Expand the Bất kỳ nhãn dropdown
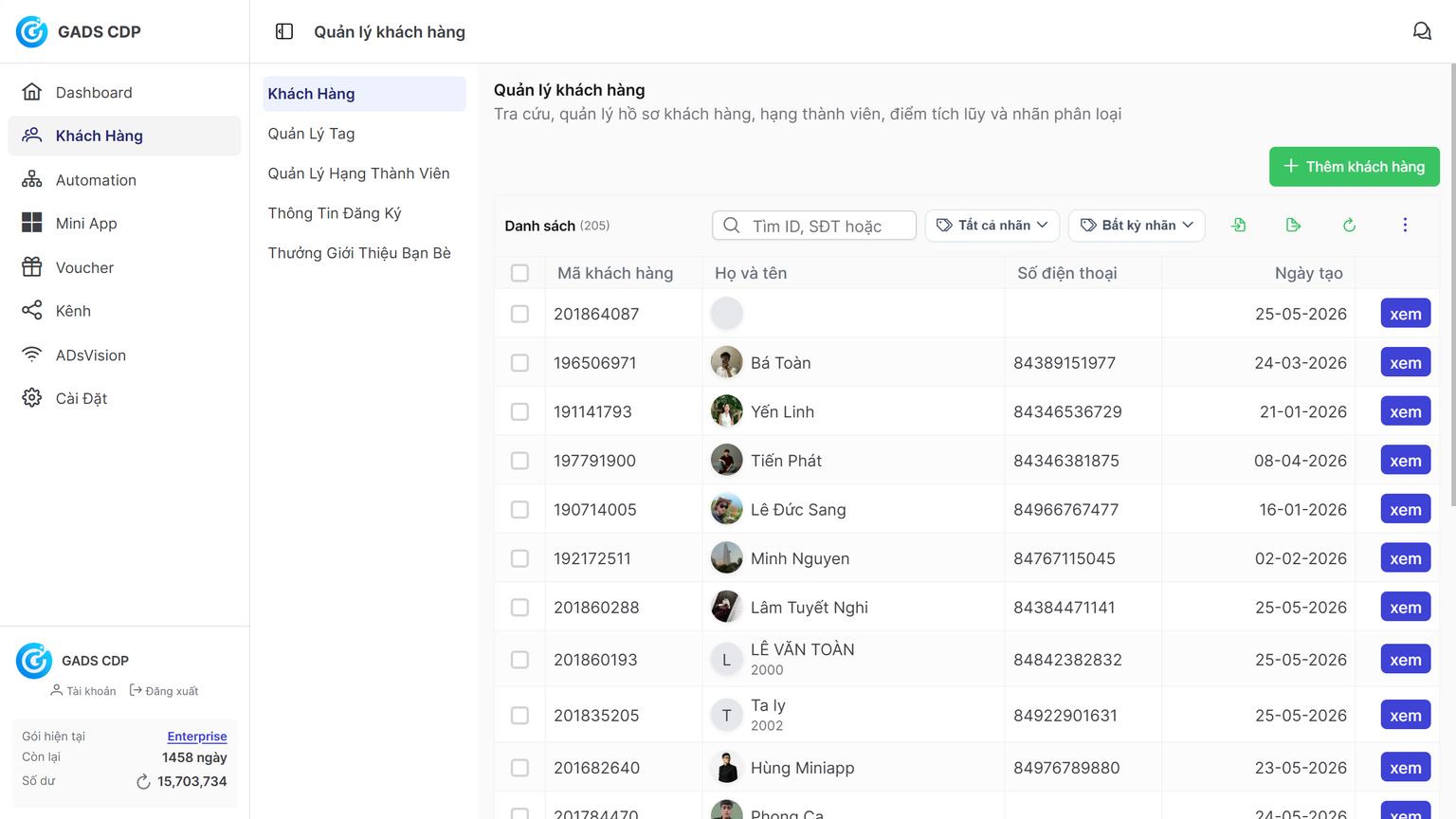Viewport: 1456px width, 819px height. click(x=1137, y=226)
